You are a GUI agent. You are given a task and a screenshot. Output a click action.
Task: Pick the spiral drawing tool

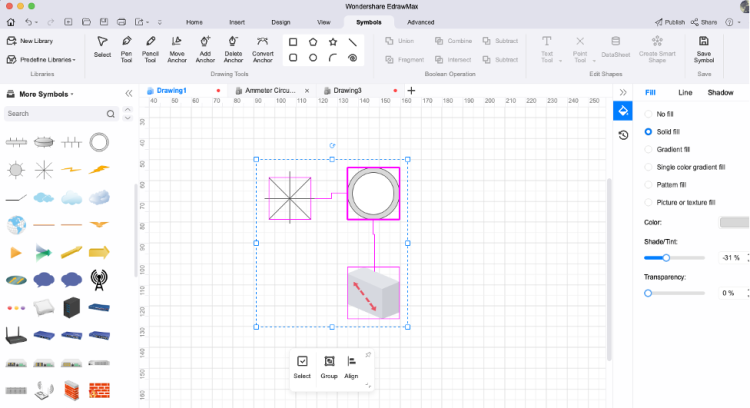click(353, 58)
